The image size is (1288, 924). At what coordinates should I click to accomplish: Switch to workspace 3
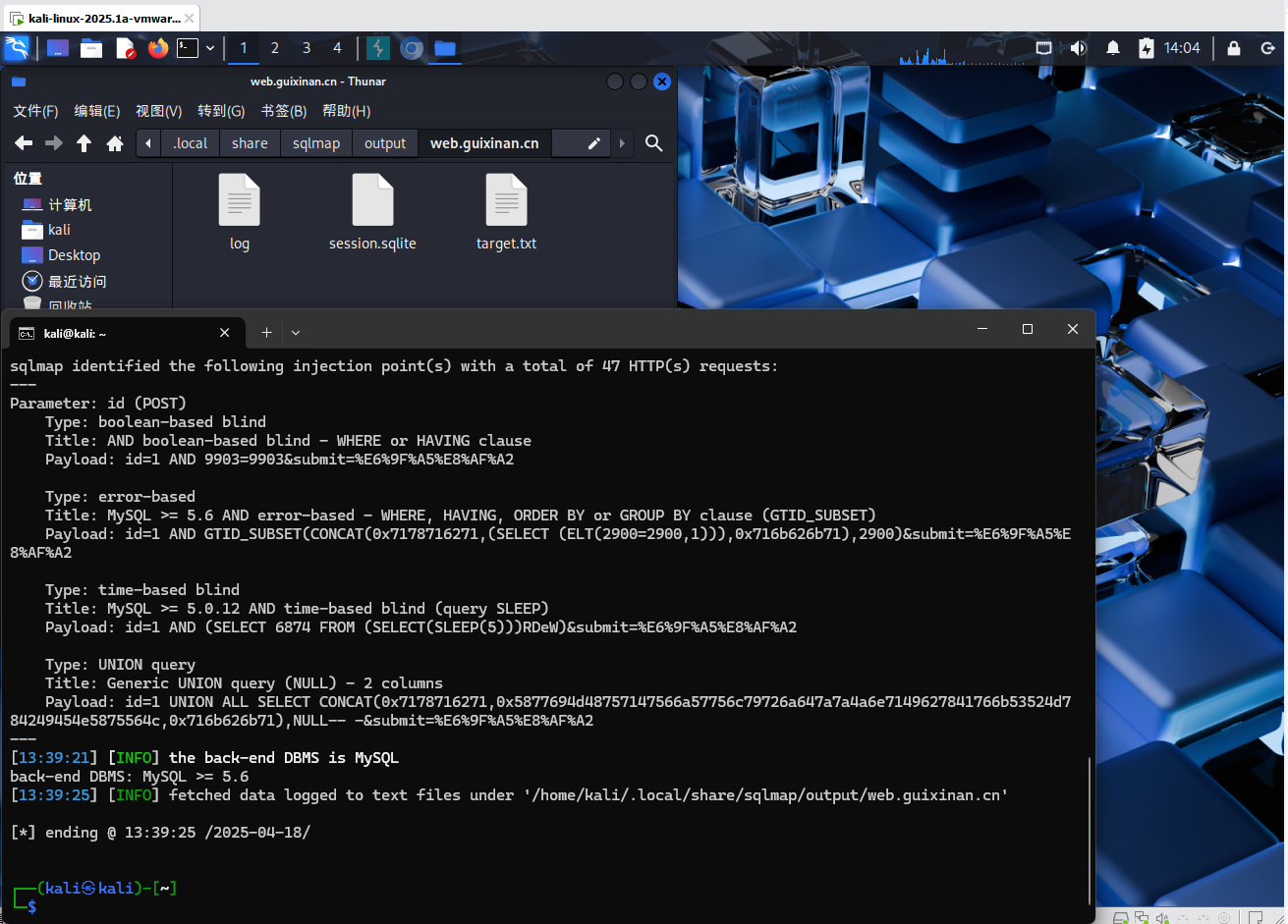[307, 48]
